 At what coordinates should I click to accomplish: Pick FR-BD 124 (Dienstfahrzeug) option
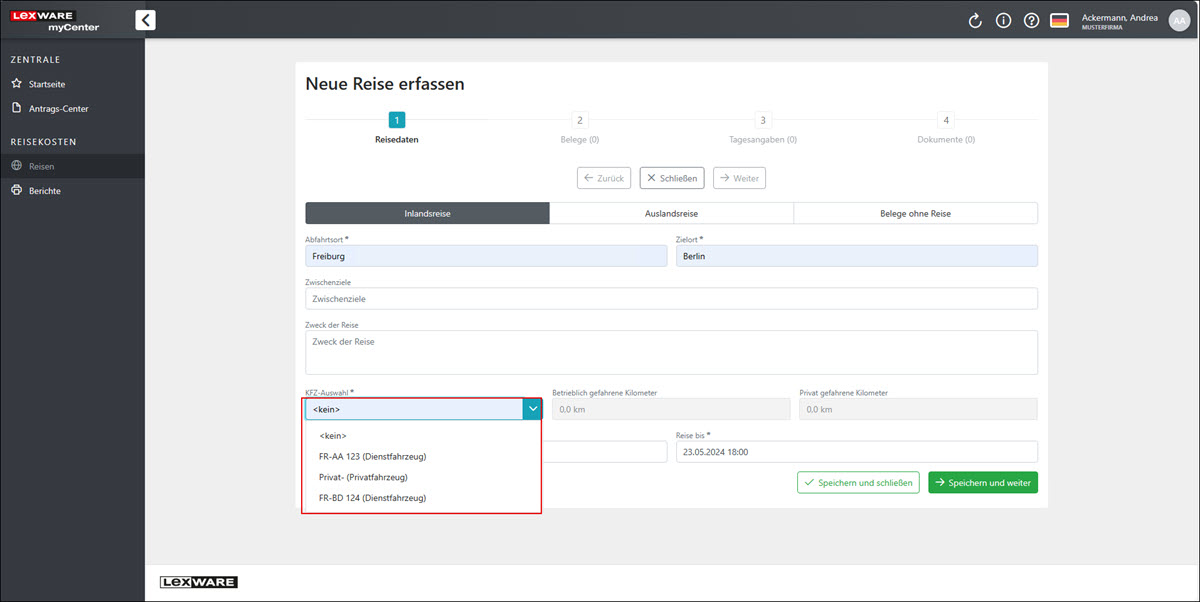(x=372, y=497)
